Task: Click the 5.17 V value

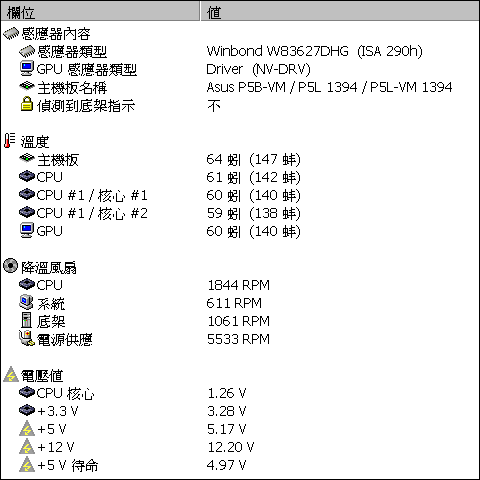Action: click(227, 429)
